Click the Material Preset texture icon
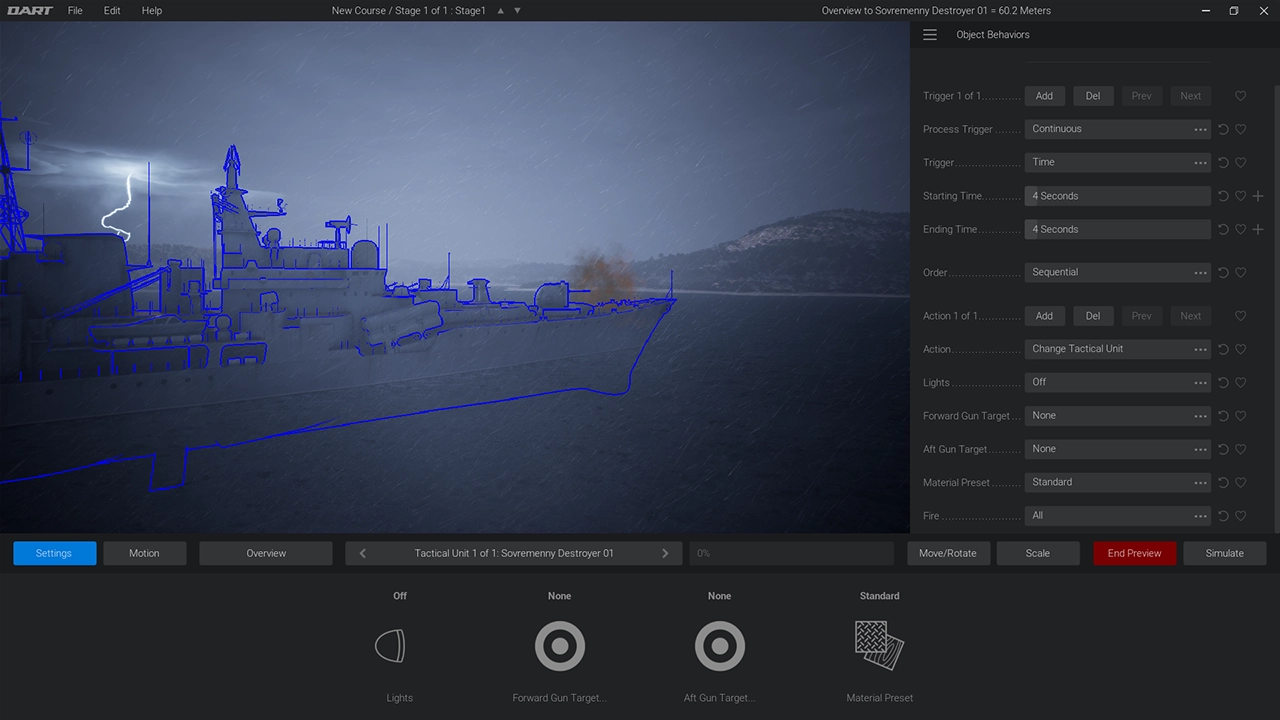The image size is (1280, 720). [x=879, y=645]
